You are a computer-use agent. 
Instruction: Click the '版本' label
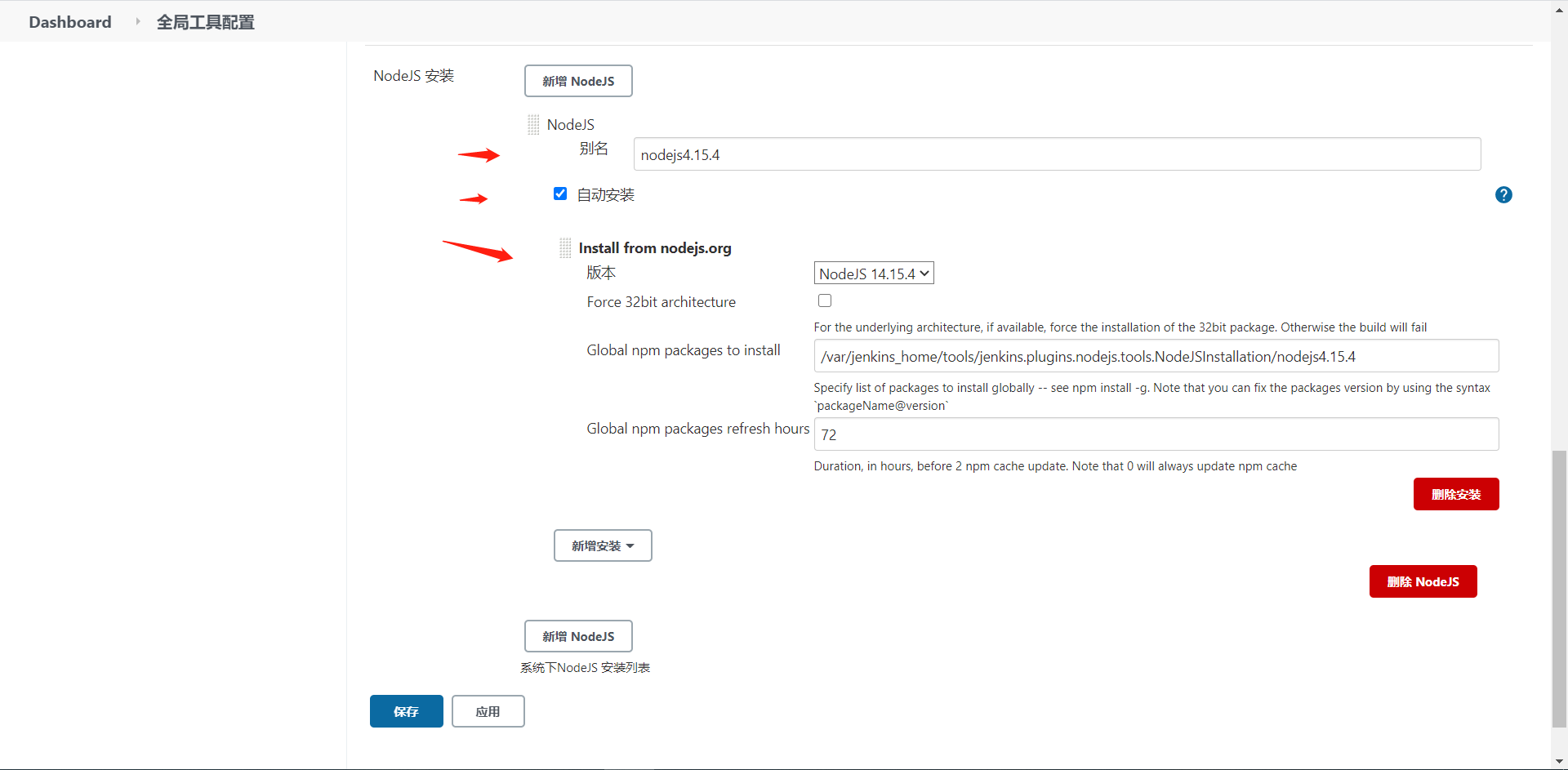pyautogui.click(x=601, y=273)
